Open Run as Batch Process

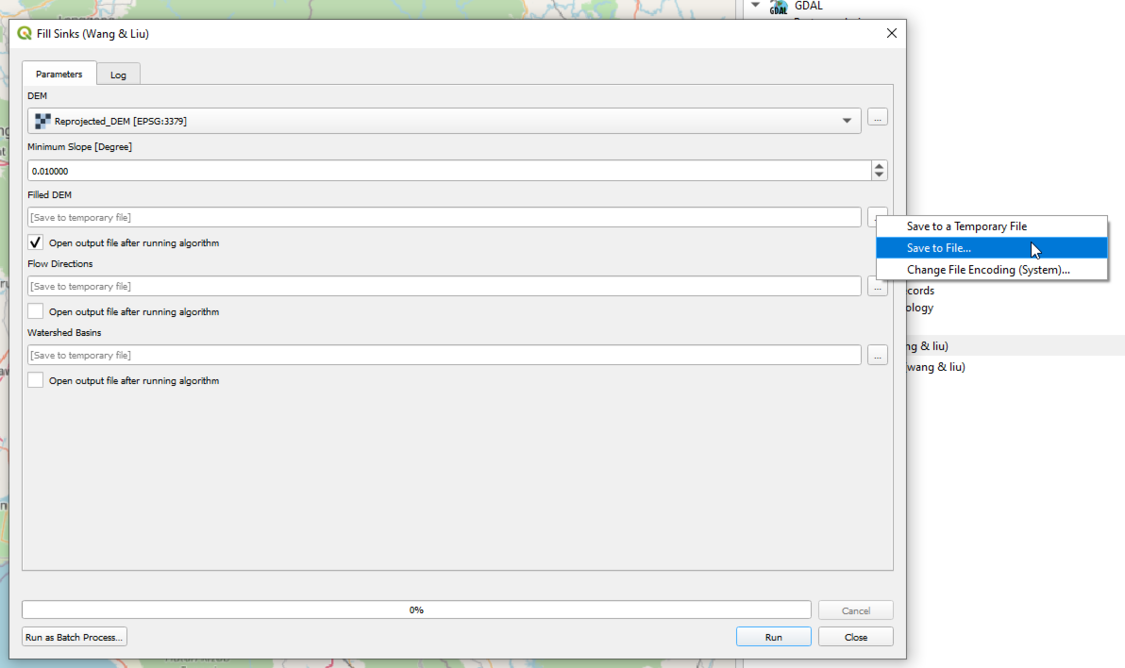[71, 636]
